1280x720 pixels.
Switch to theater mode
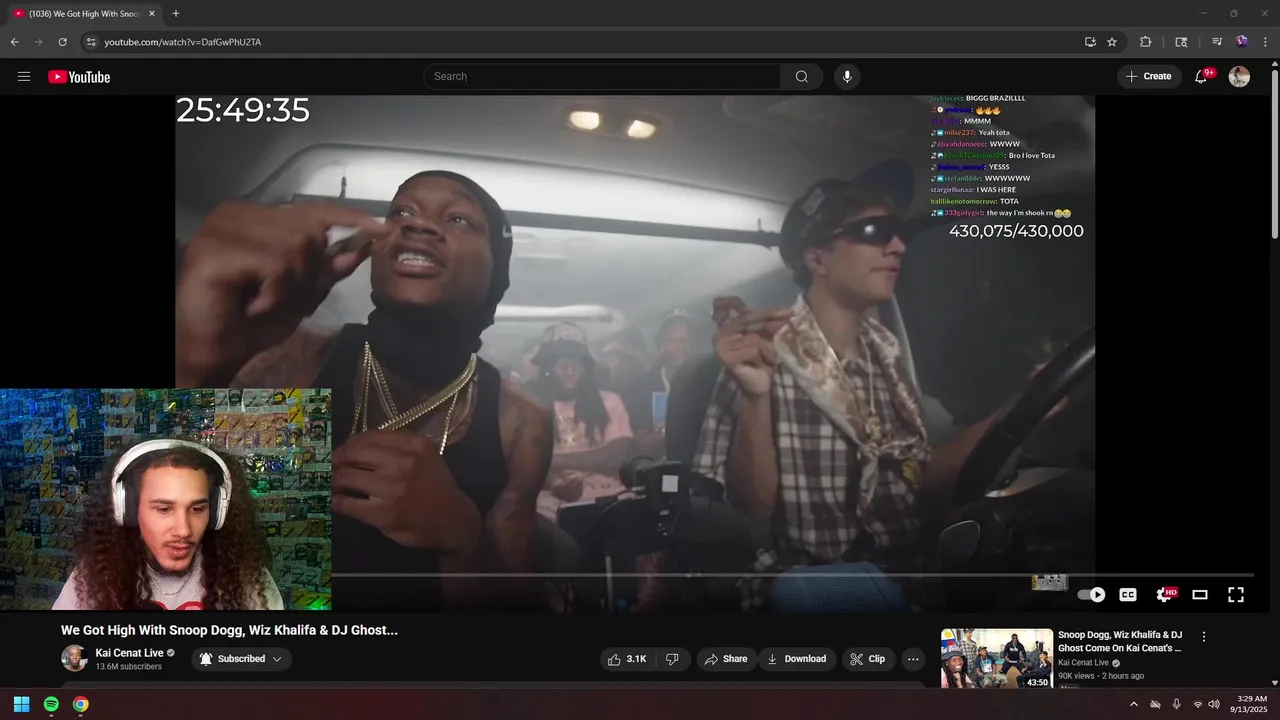[x=1200, y=594]
